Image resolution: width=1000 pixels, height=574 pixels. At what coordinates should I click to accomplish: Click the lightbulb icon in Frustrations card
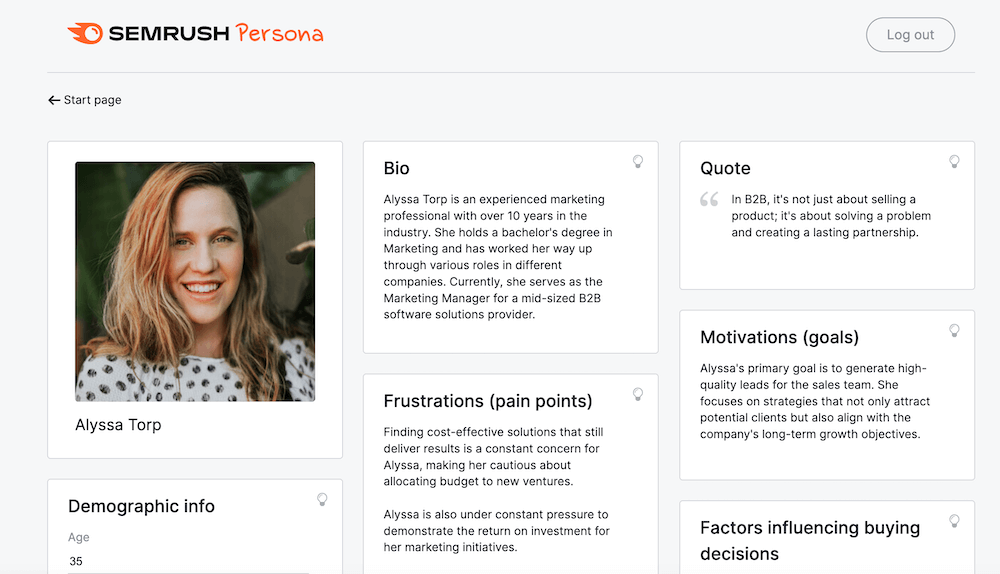(638, 395)
